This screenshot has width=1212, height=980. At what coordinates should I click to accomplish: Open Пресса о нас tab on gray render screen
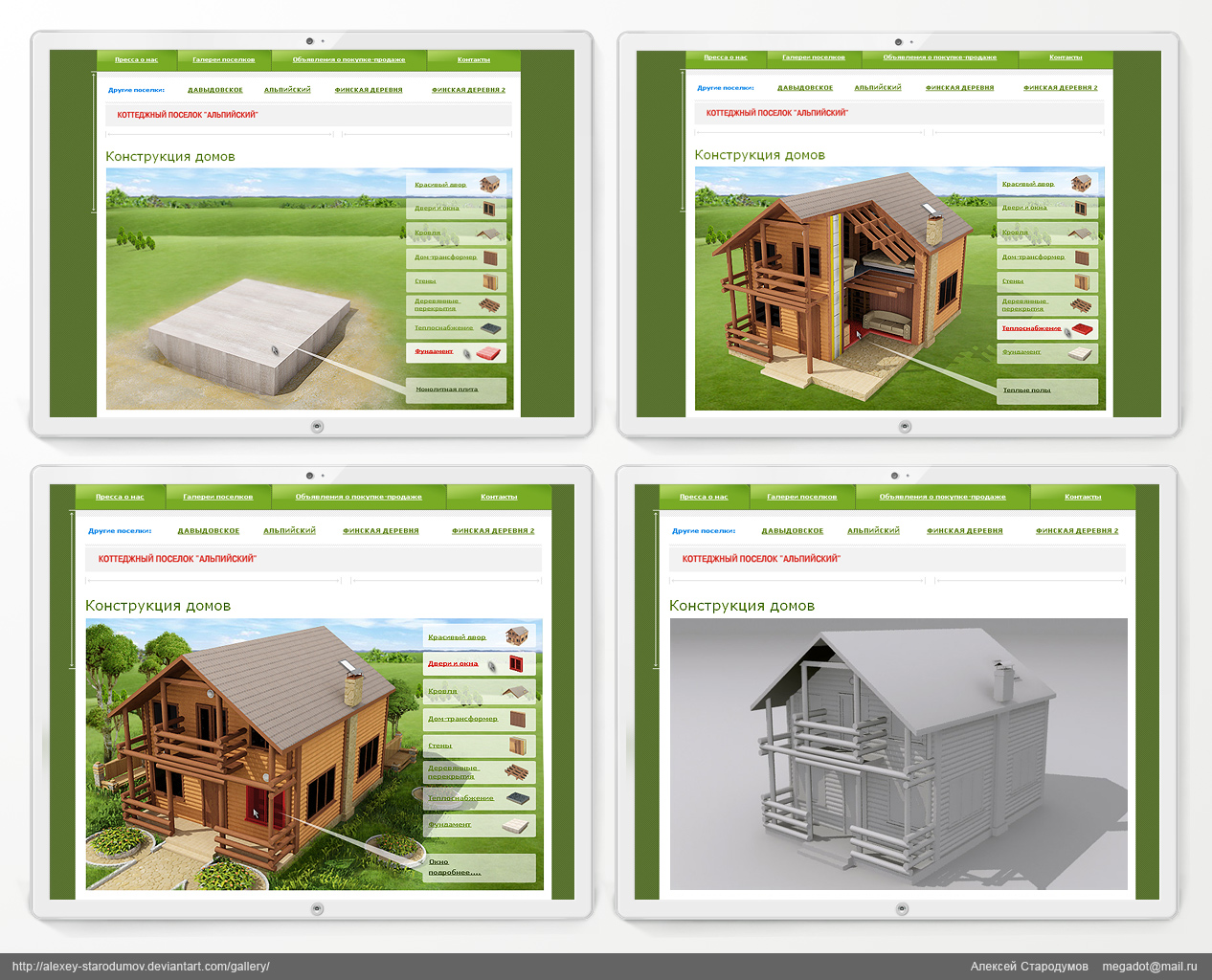click(x=704, y=497)
